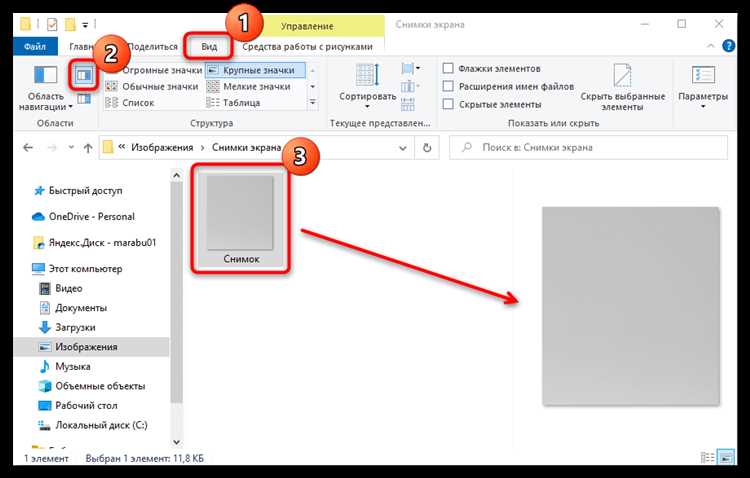
Task: Click the Управление contextual tab header
Action: (x=307, y=26)
